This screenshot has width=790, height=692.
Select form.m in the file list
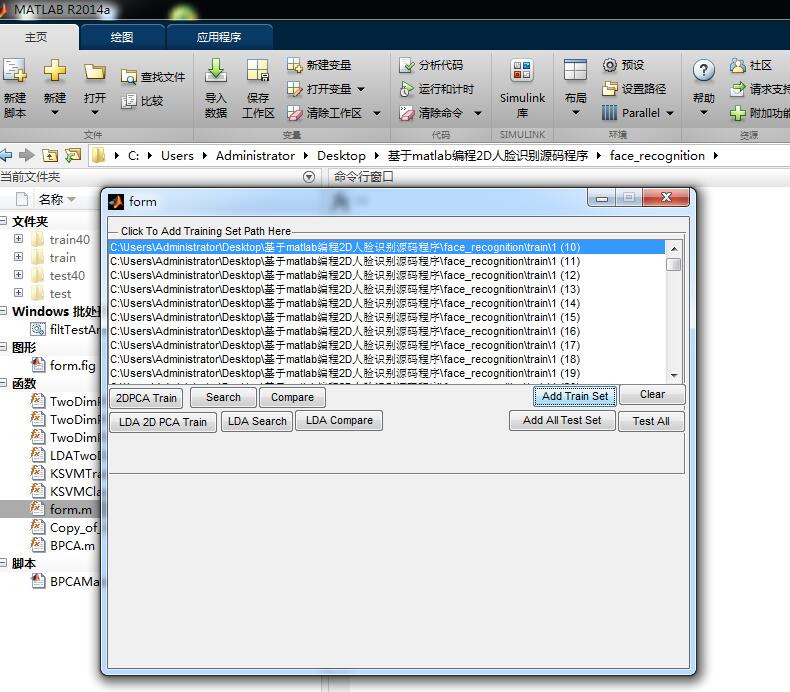pyautogui.click(x=71, y=510)
